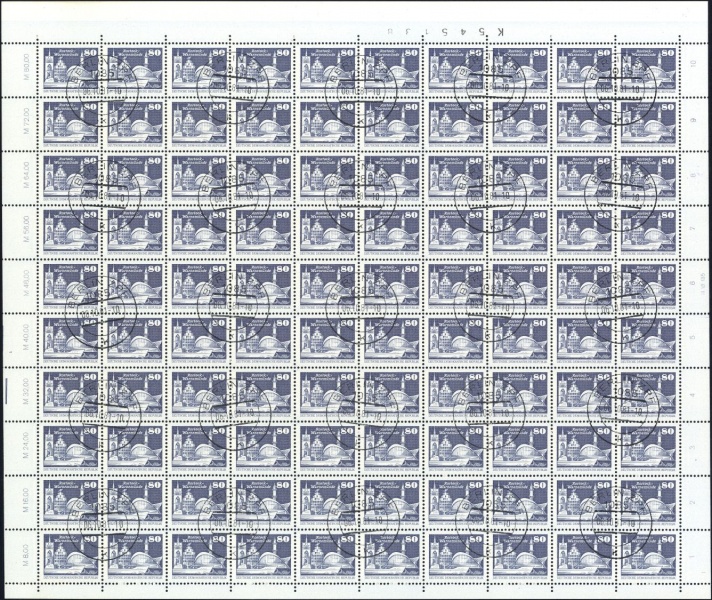Click row number '7' in right margin
This screenshot has height=600, width=712.
[692, 228]
